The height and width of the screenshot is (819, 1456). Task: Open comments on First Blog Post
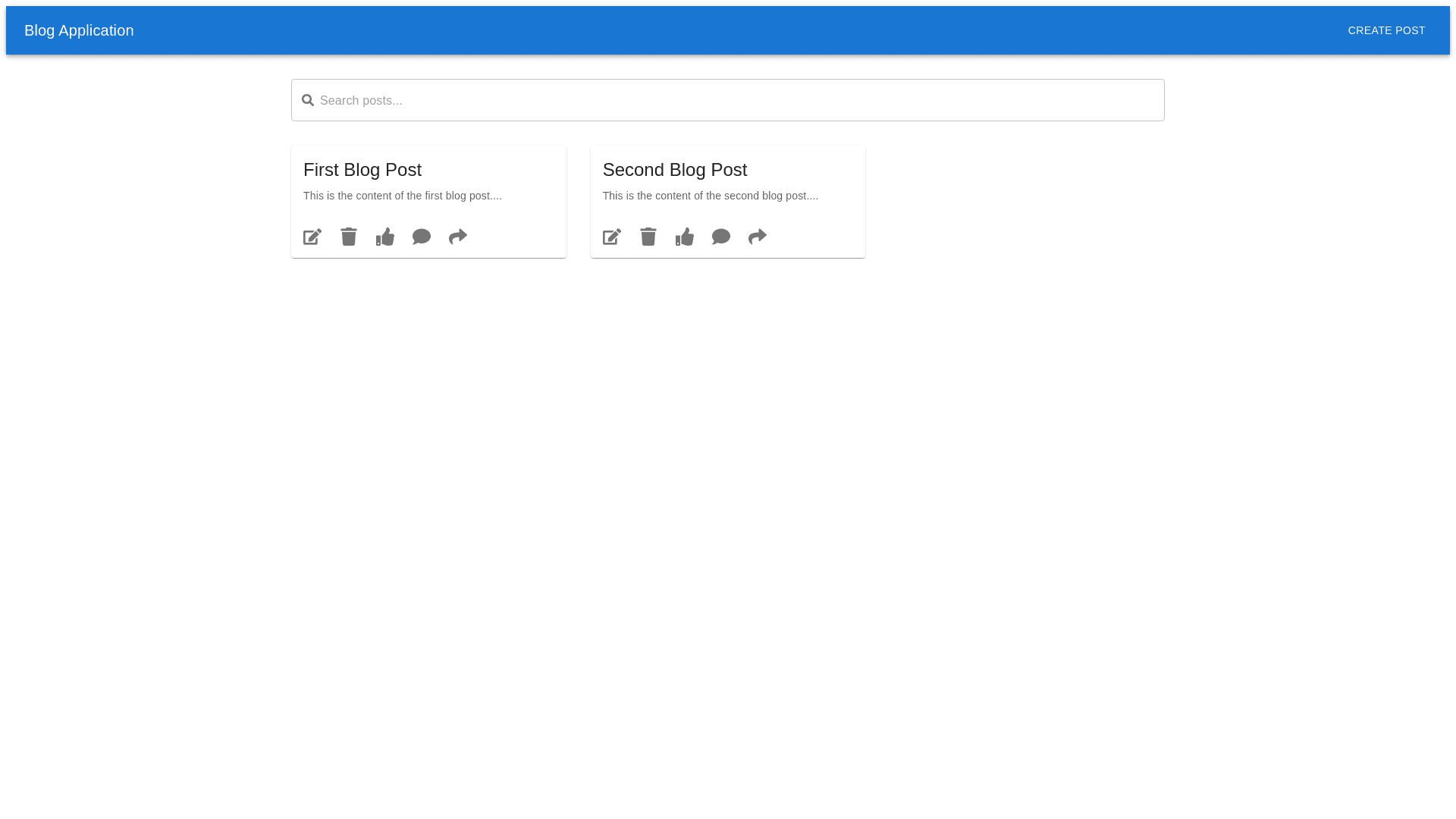click(x=422, y=237)
